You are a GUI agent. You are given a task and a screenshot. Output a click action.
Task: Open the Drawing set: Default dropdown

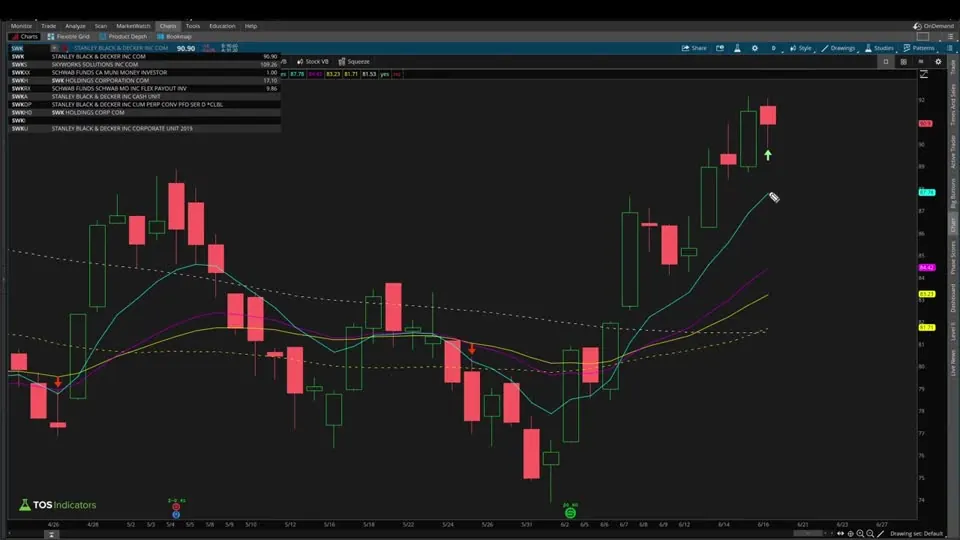tap(917, 534)
